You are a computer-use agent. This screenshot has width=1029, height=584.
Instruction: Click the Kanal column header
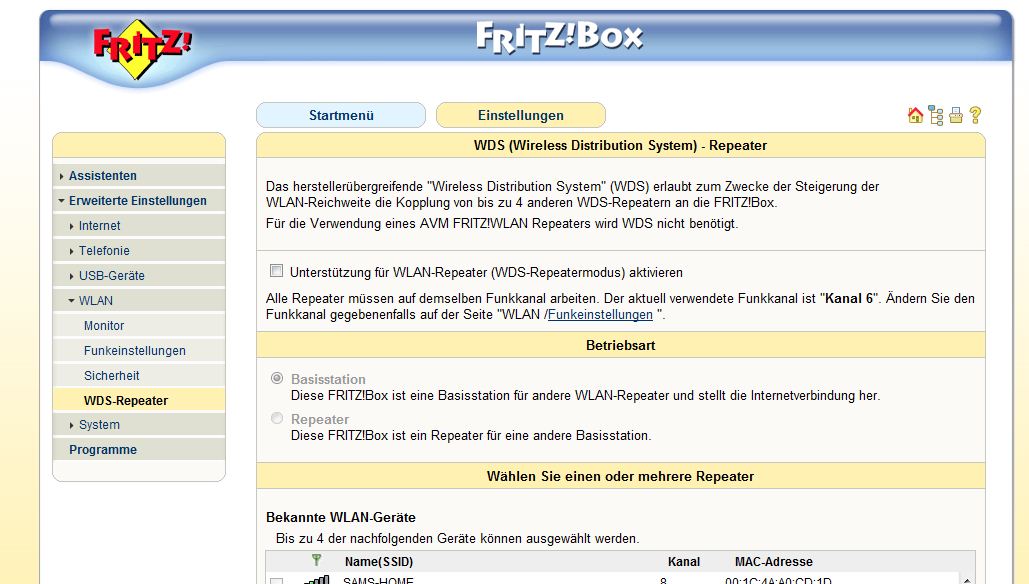[x=684, y=562]
